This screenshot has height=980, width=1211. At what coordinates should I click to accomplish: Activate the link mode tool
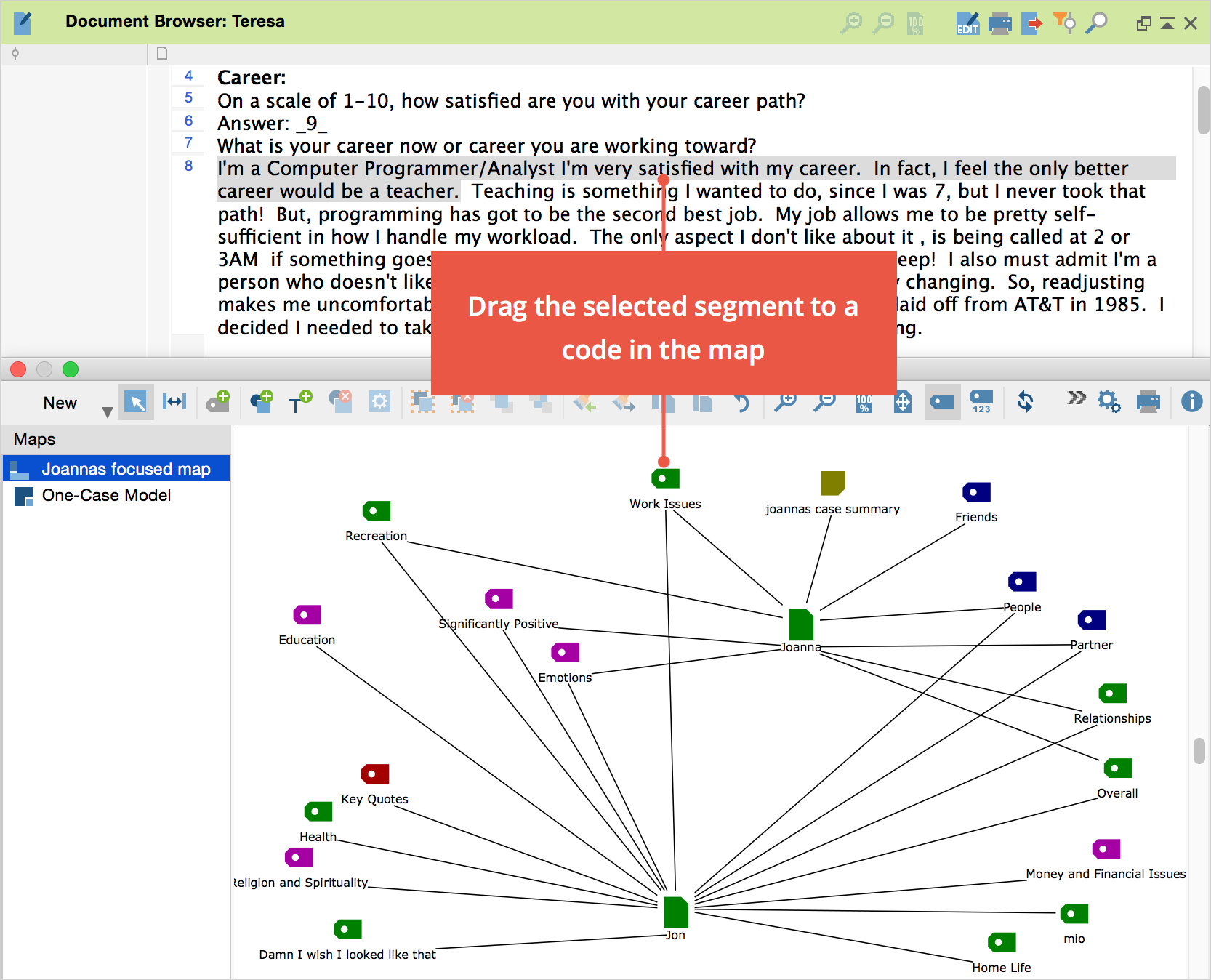point(174,402)
